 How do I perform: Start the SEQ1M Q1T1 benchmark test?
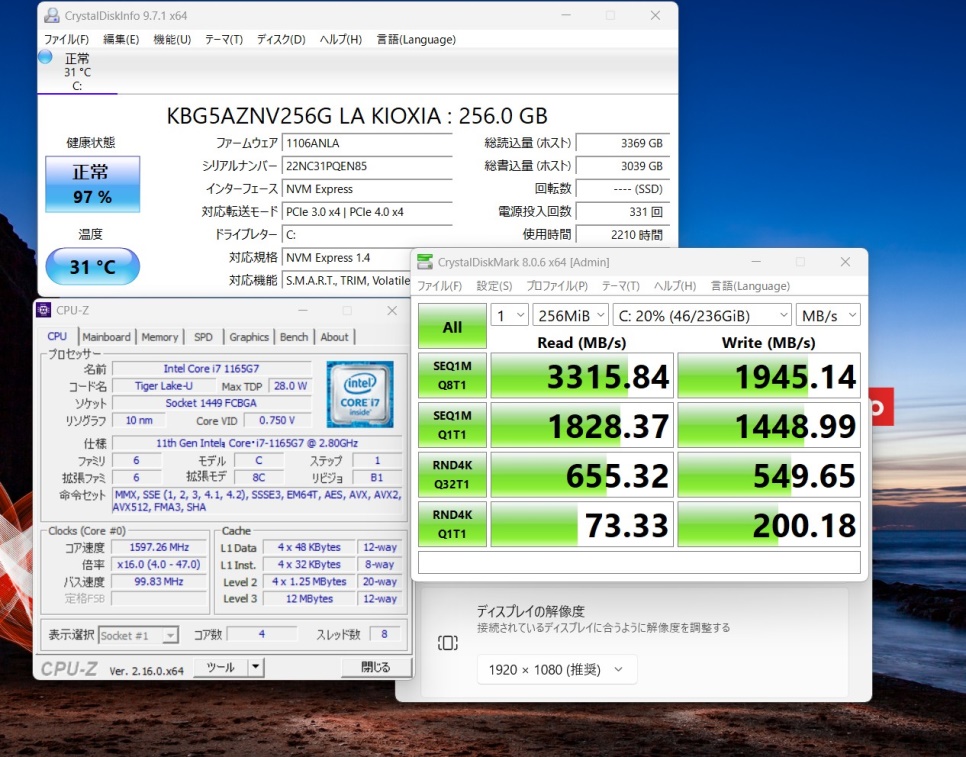tap(452, 425)
